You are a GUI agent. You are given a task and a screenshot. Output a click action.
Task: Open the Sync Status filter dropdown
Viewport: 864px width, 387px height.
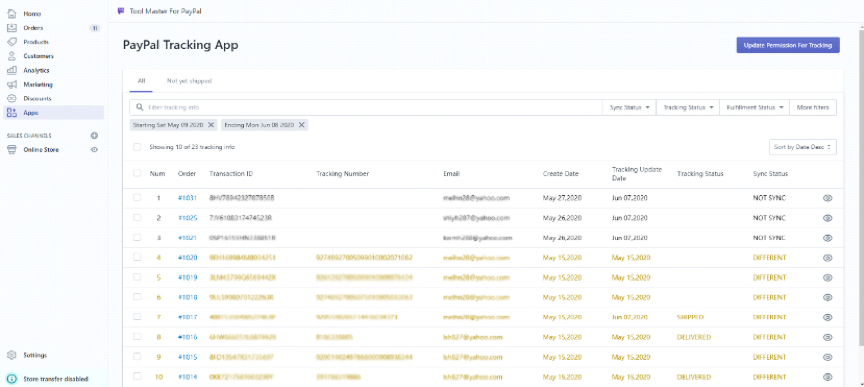point(629,108)
